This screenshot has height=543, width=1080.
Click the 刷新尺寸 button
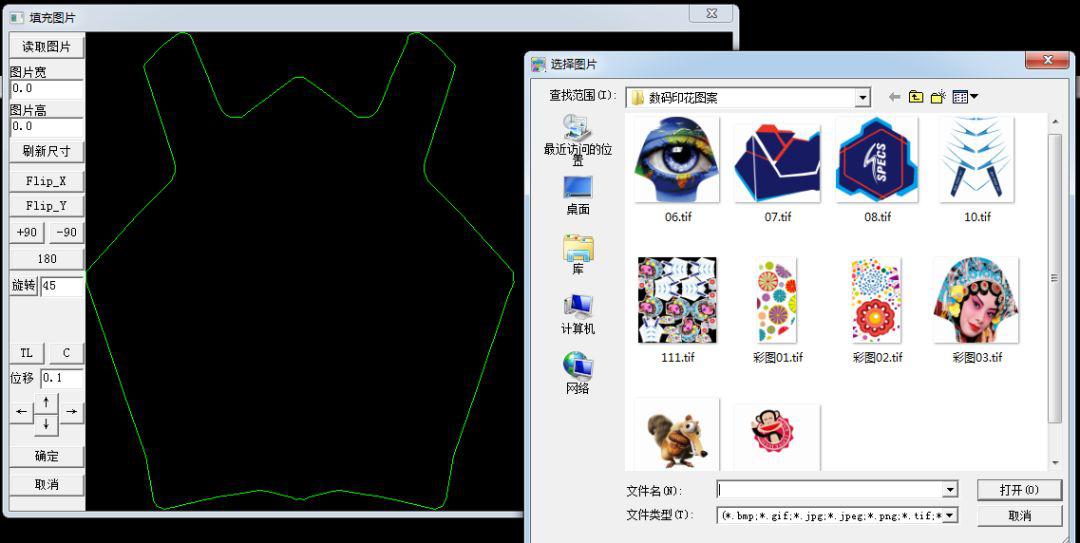(47, 151)
